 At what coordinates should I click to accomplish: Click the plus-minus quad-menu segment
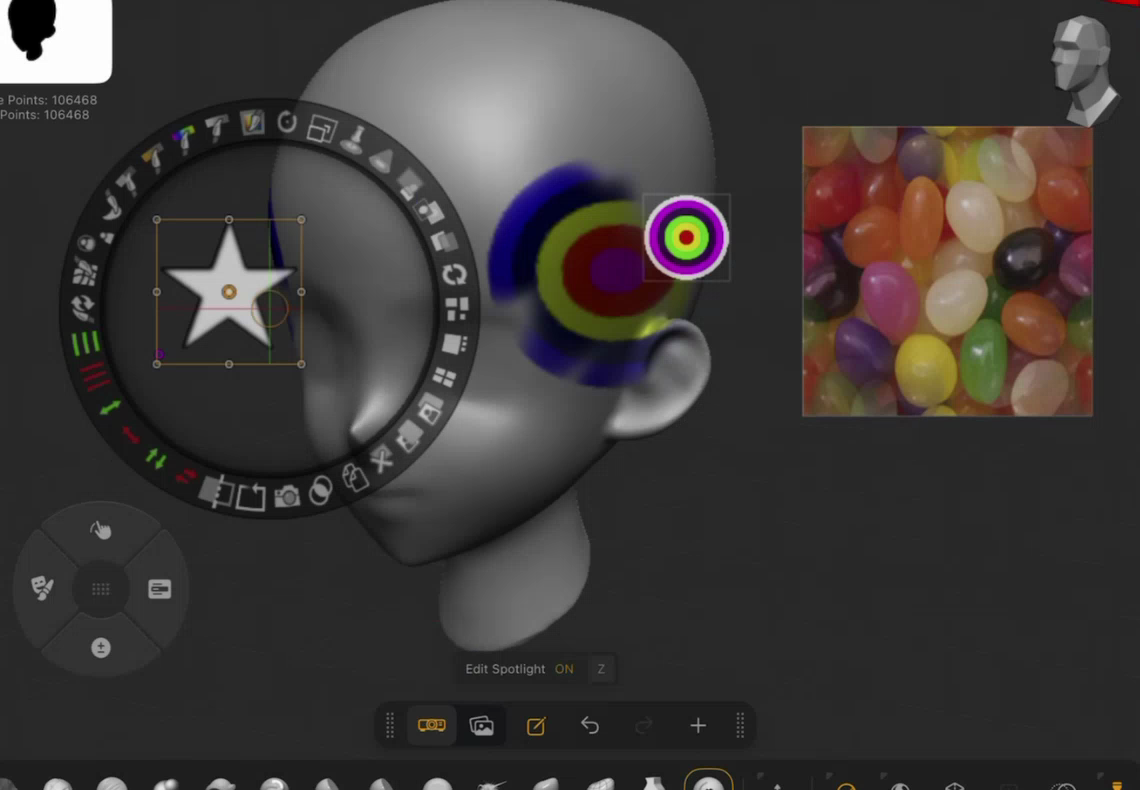coord(101,648)
